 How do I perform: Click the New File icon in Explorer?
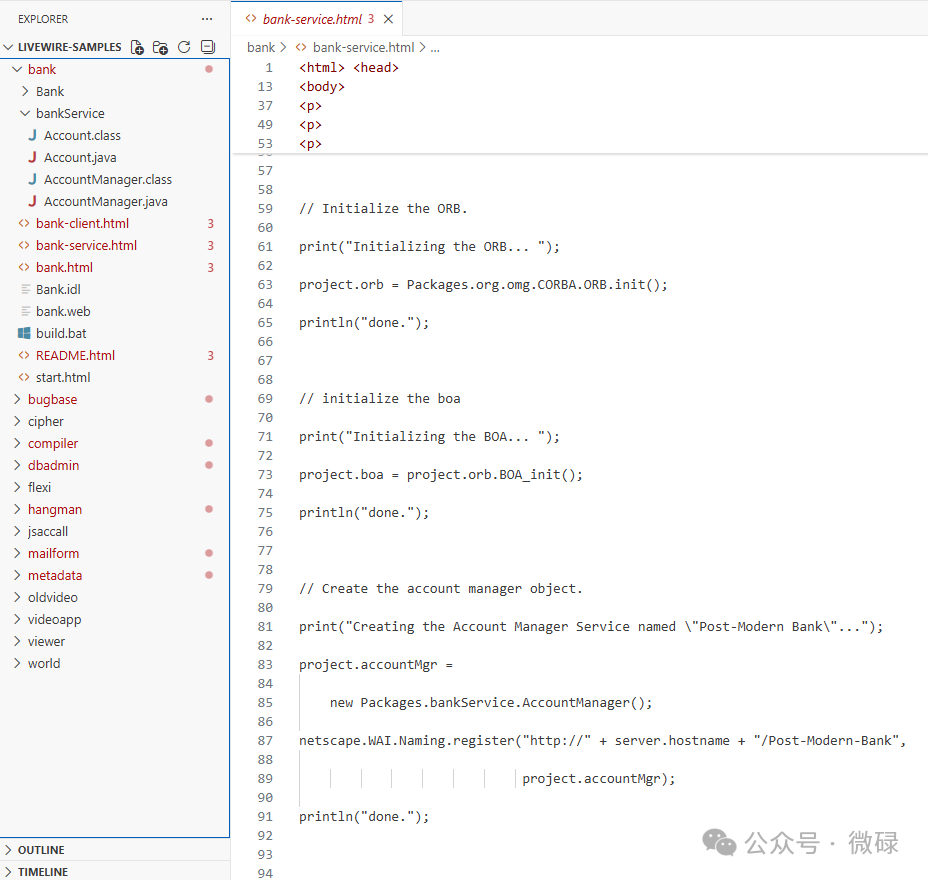pos(138,47)
